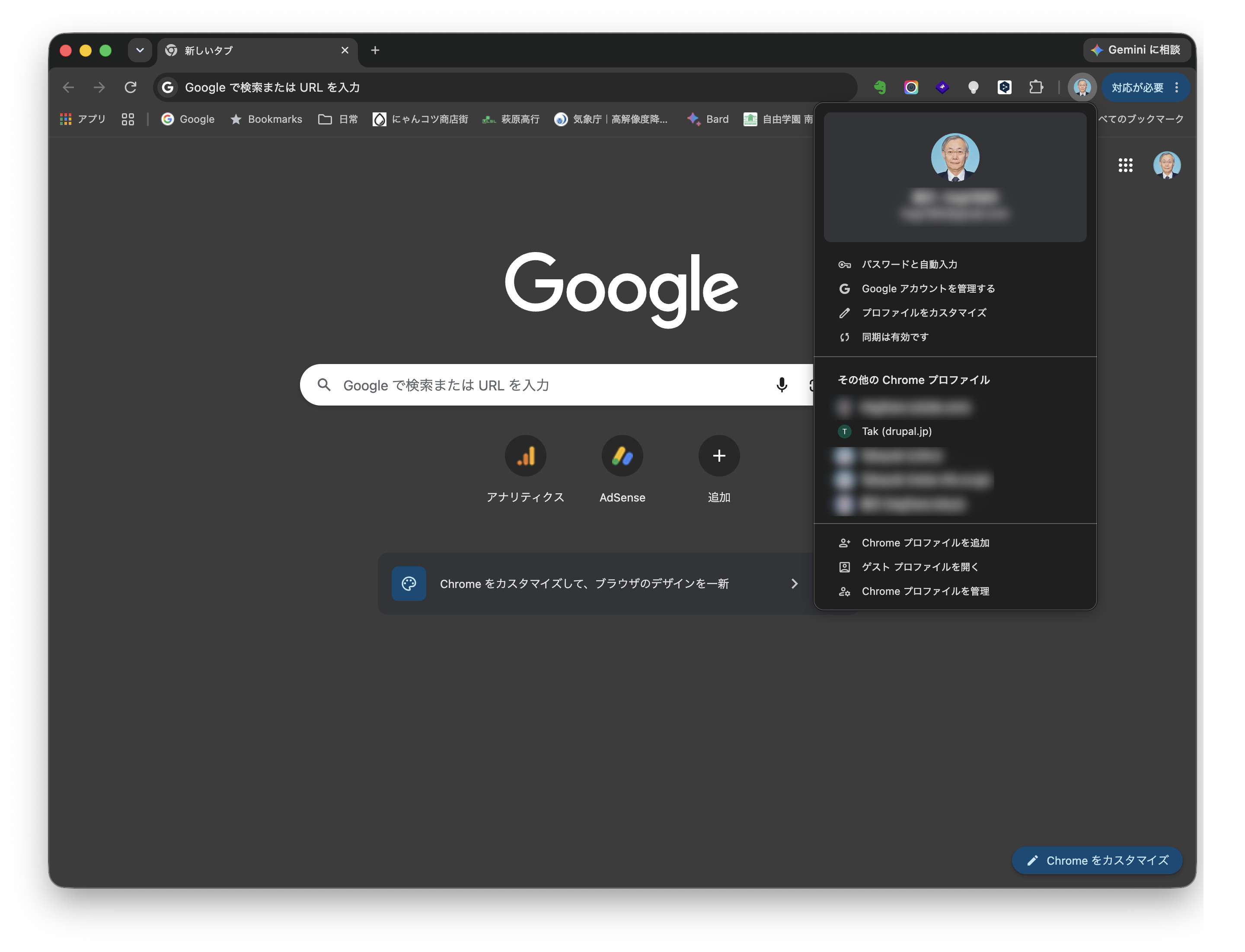Go back with the back arrow
Image resolution: width=1245 pixels, height=952 pixels.
[x=69, y=87]
